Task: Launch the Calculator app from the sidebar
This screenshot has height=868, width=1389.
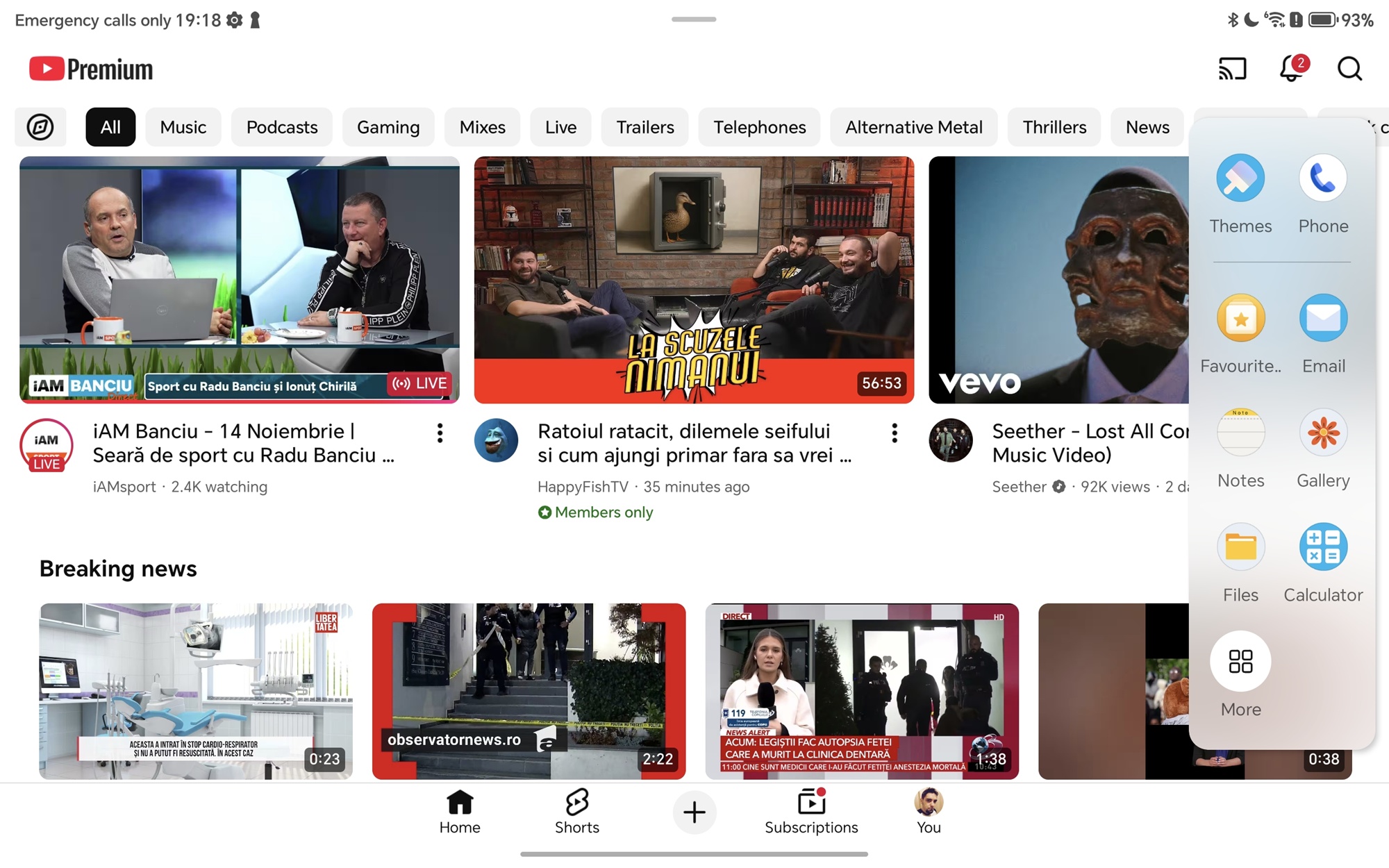Action: [1323, 547]
